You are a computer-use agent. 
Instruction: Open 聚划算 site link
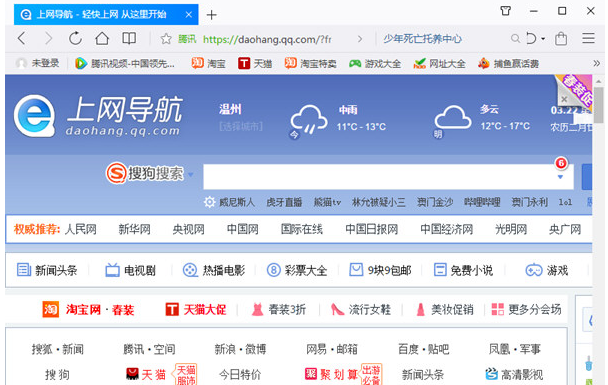pos(332,375)
